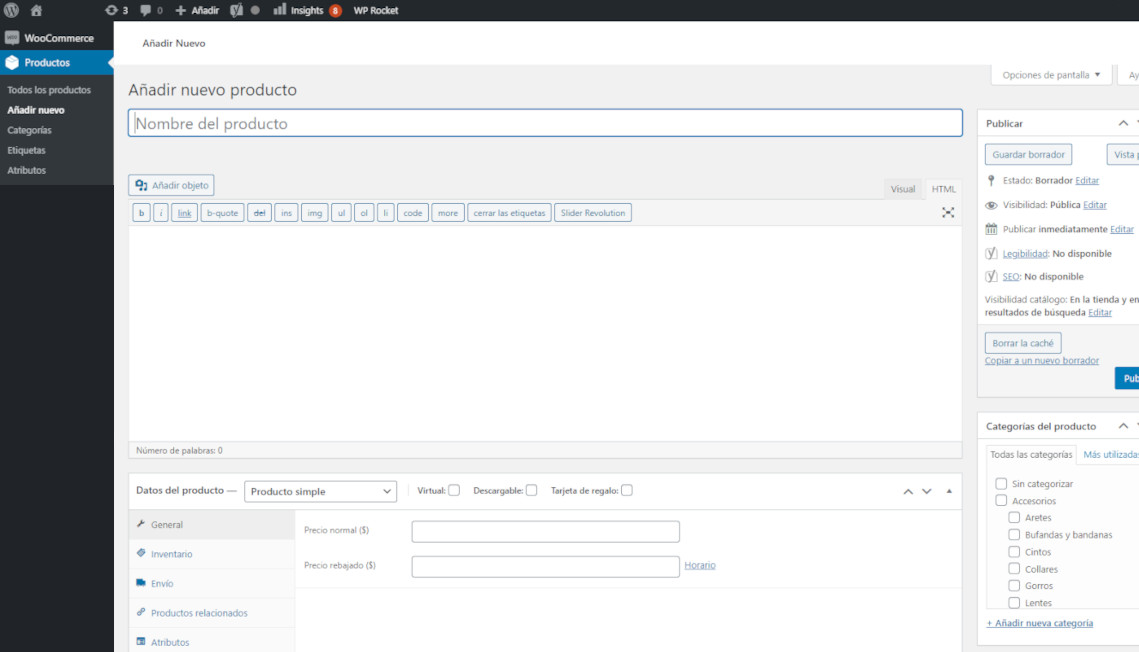Click the Precio normal input field

coord(546,531)
